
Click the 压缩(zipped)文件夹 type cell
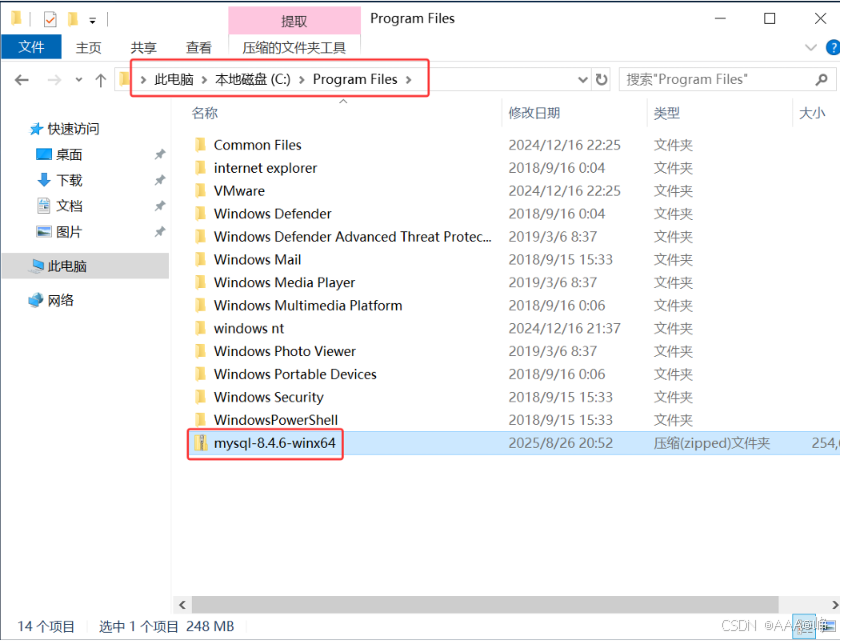pos(712,443)
